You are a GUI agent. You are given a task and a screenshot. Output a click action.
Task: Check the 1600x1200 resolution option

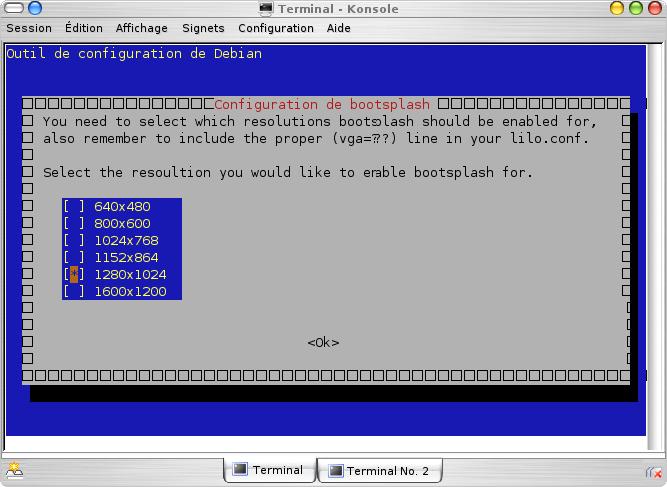click(74, 292)
